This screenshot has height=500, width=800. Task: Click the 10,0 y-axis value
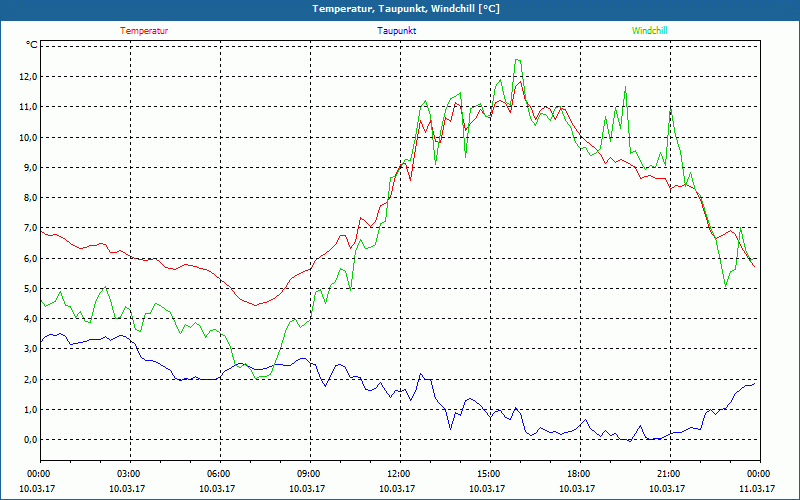click(x=29, y=137)
